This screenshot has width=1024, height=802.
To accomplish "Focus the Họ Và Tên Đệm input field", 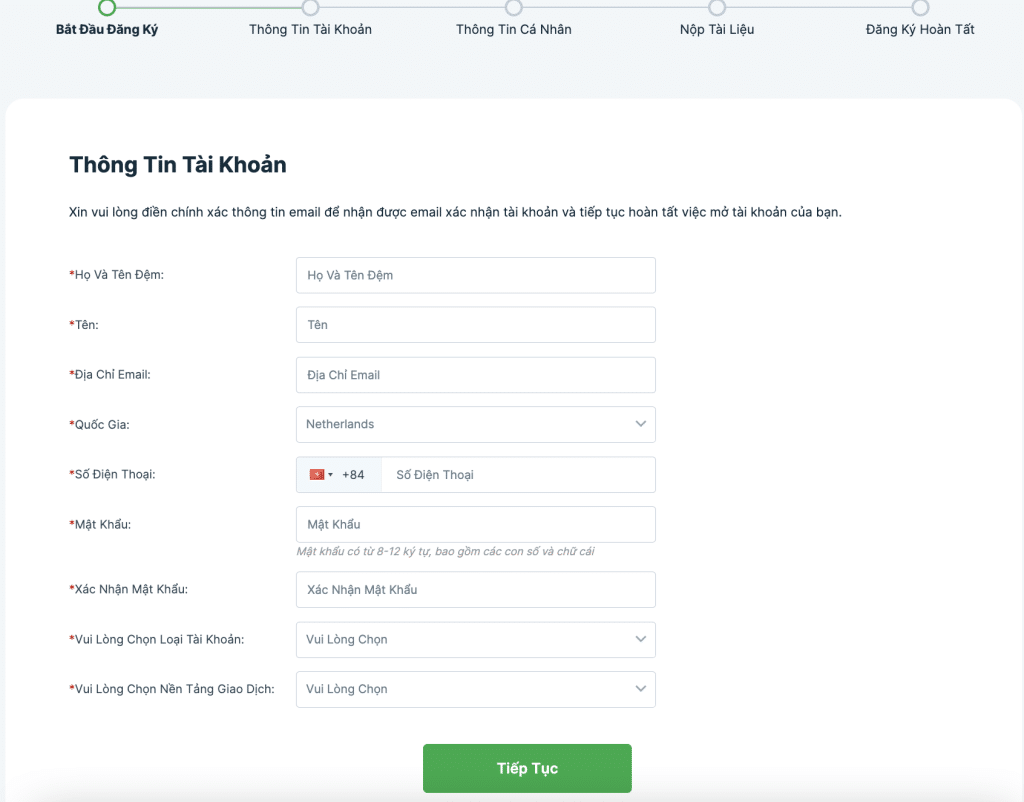I will coord(475,275).
